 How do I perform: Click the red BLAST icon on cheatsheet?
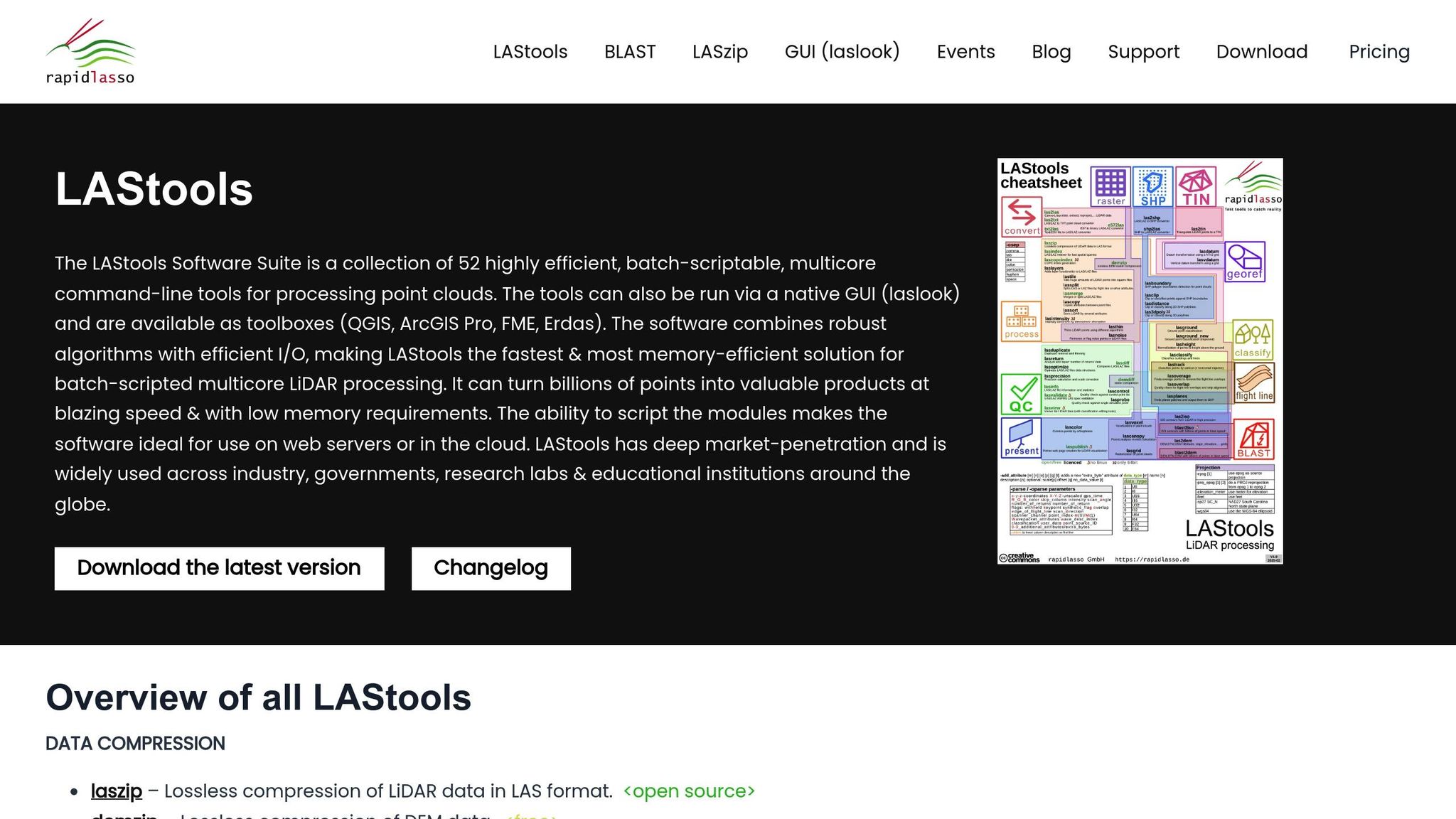(1253, 439)
